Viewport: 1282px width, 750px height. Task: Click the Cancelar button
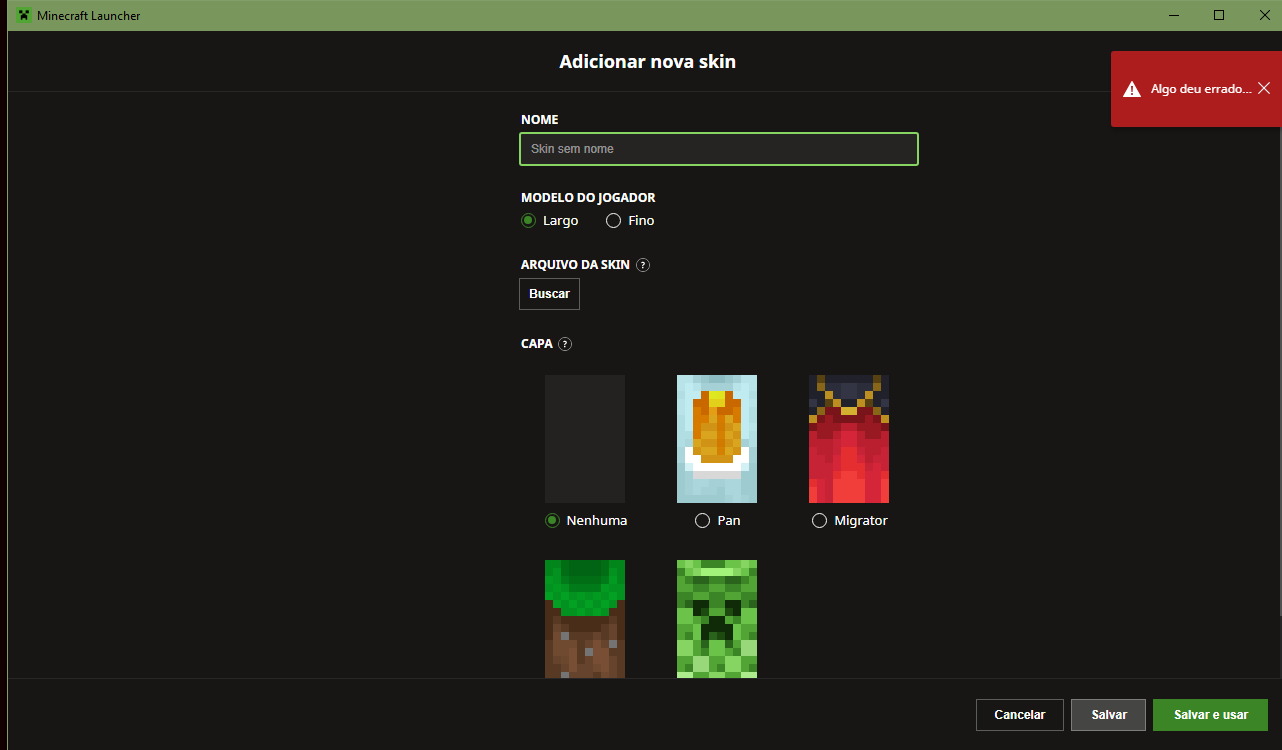coord(1020,715)
